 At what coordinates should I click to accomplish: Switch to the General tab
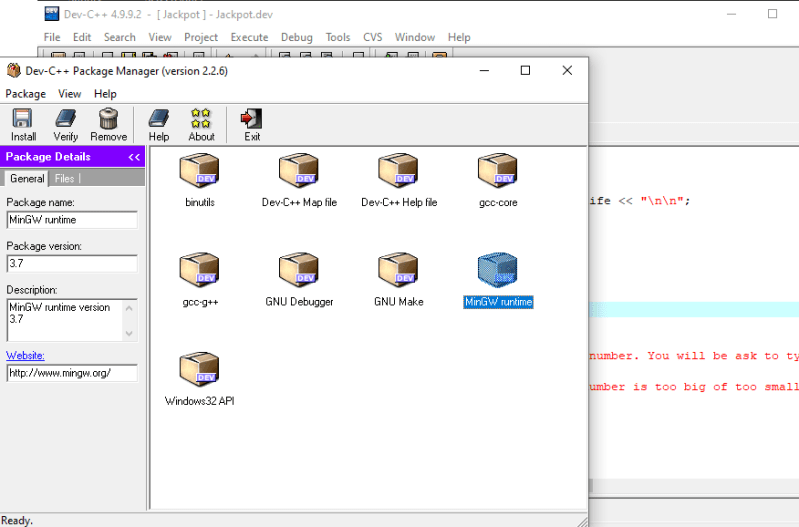coord(27,178)
